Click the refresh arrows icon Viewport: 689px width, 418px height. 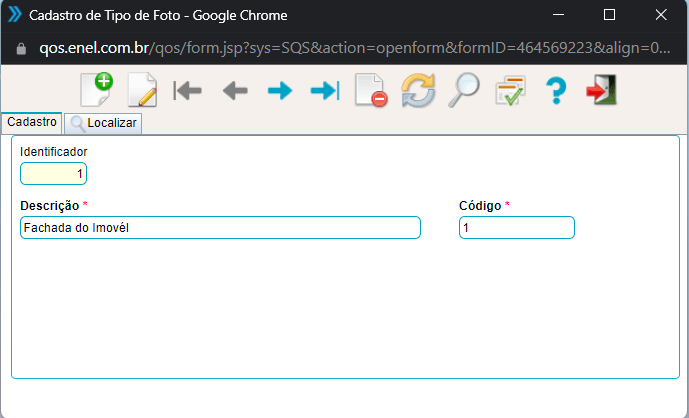coord(418,91)
